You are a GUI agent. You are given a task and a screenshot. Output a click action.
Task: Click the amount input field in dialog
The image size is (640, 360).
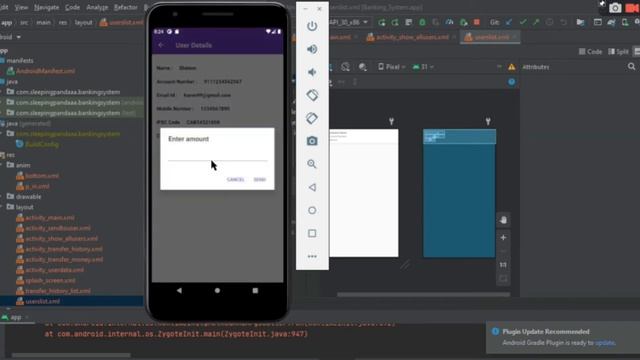(218, 156)
